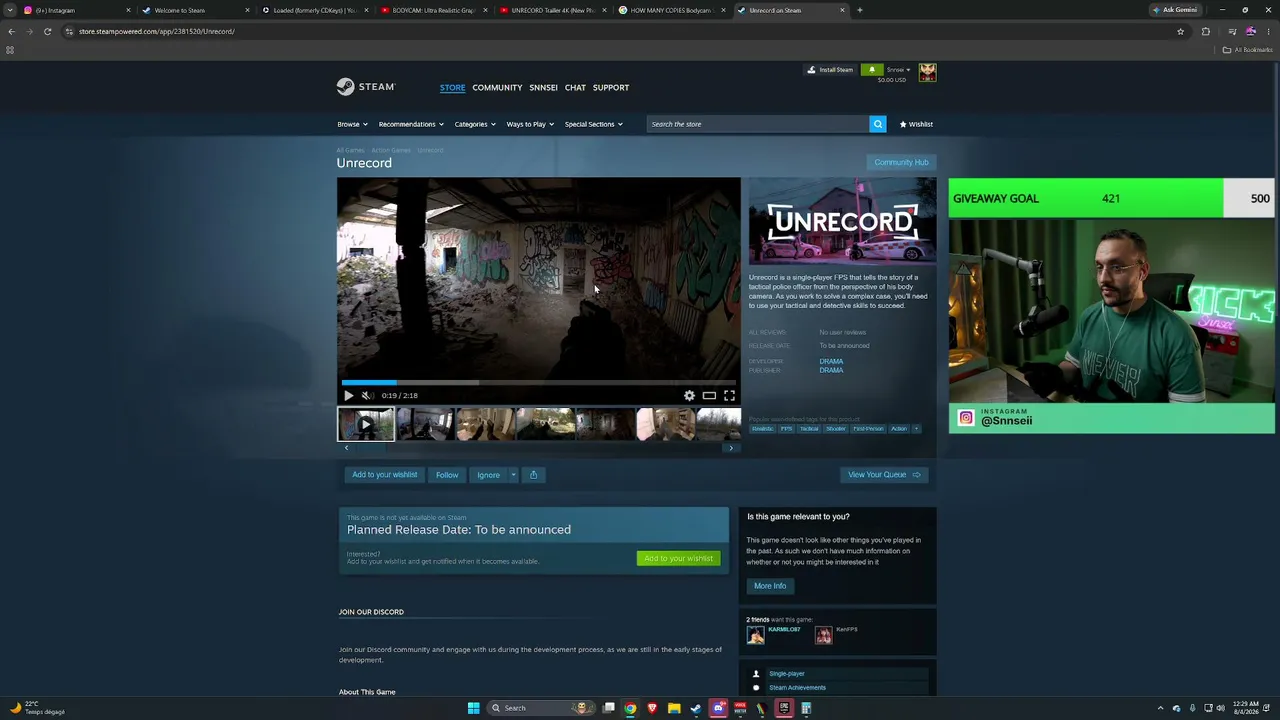The height and width of the screenshot is (720, 1280).
Task: Follow the Unrecord game
Action: click(x=447, y=475)
